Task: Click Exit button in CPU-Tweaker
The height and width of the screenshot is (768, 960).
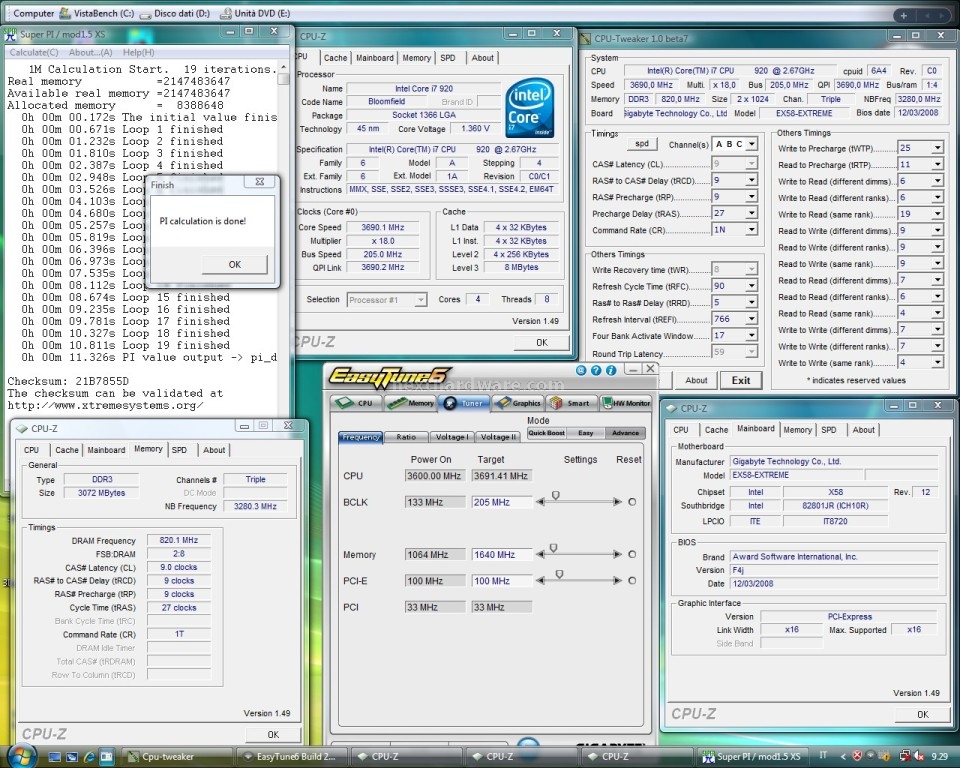Action: pos(741,380)
